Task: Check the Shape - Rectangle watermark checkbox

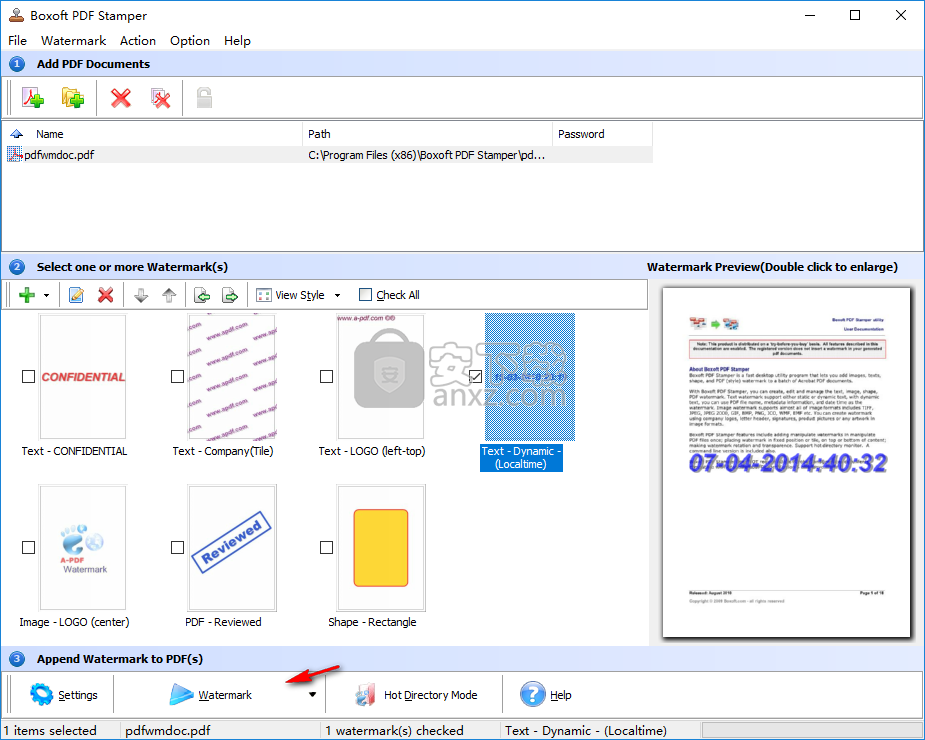Action: click(x=326, y=548)
